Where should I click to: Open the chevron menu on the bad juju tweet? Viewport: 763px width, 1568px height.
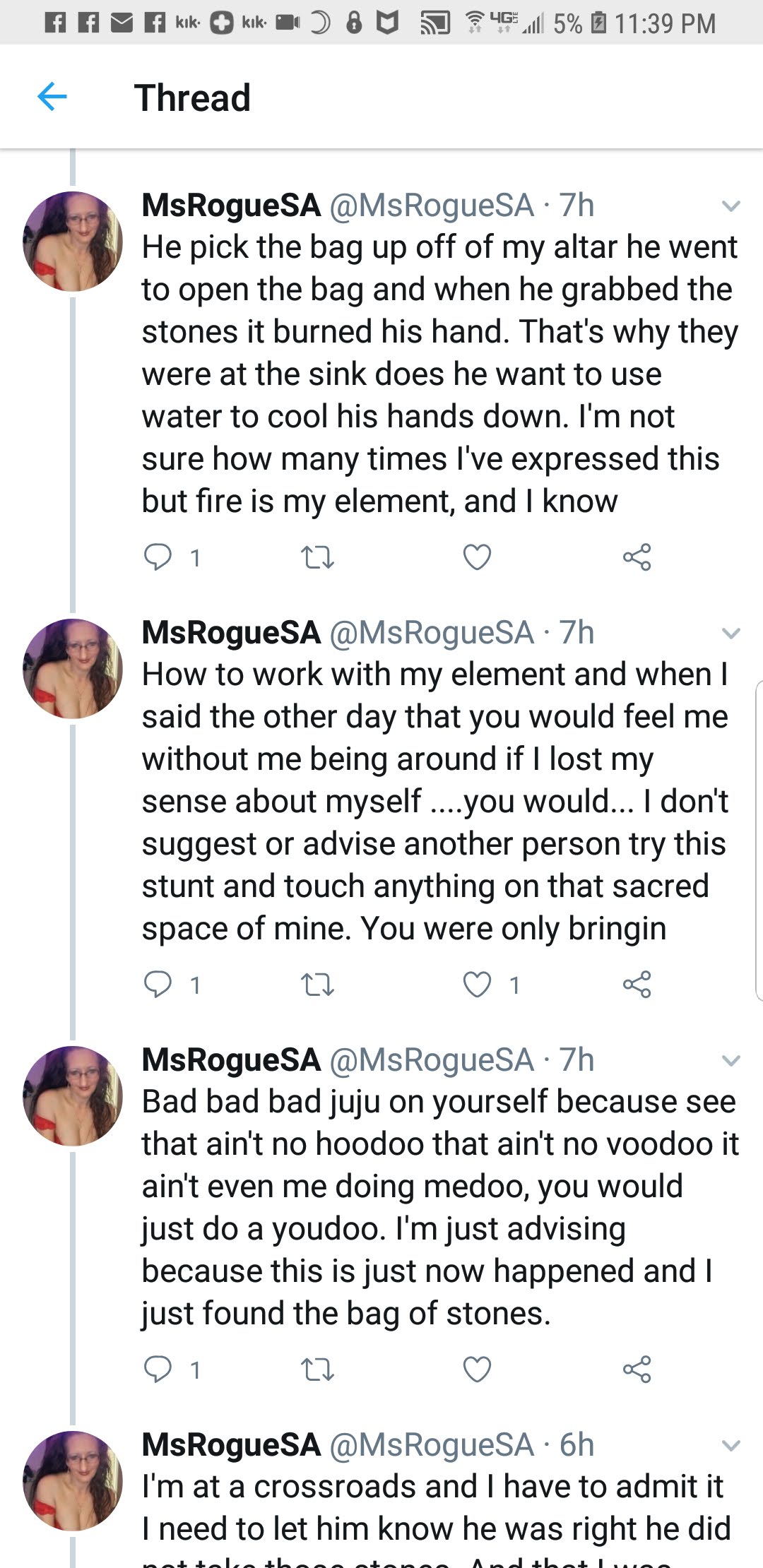731,1061
